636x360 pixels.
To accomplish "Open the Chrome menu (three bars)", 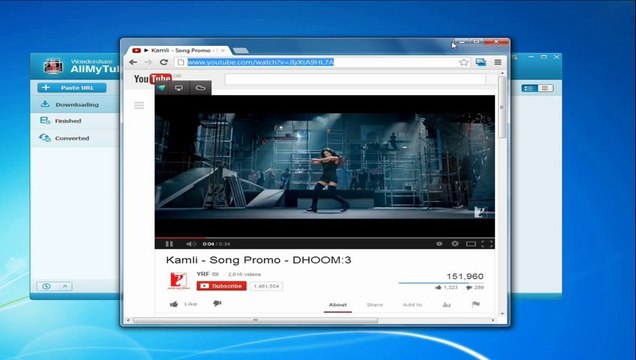I will (x=498, y=62).
